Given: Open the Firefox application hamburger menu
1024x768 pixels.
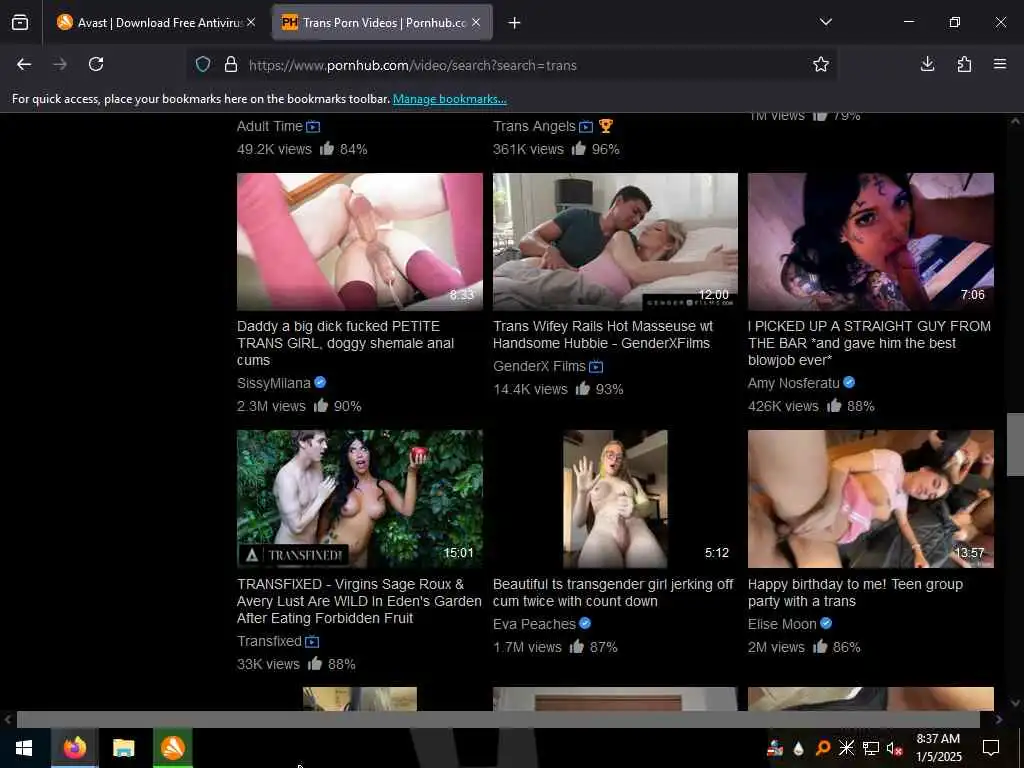Looking at the screenshot, I should coord(1000,64).
